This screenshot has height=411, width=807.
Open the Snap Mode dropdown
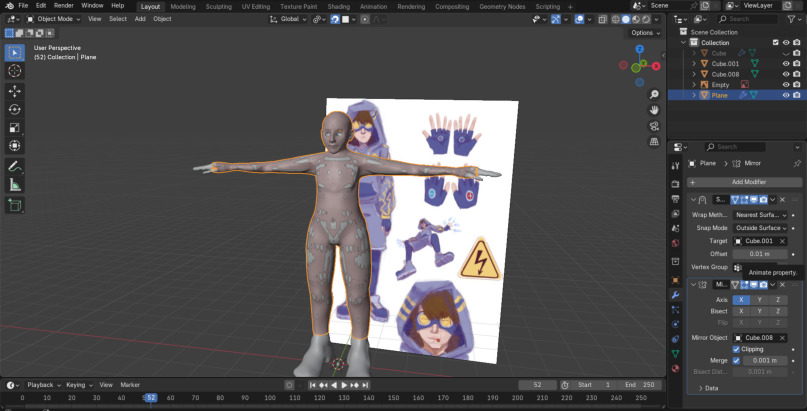[761, 227]
